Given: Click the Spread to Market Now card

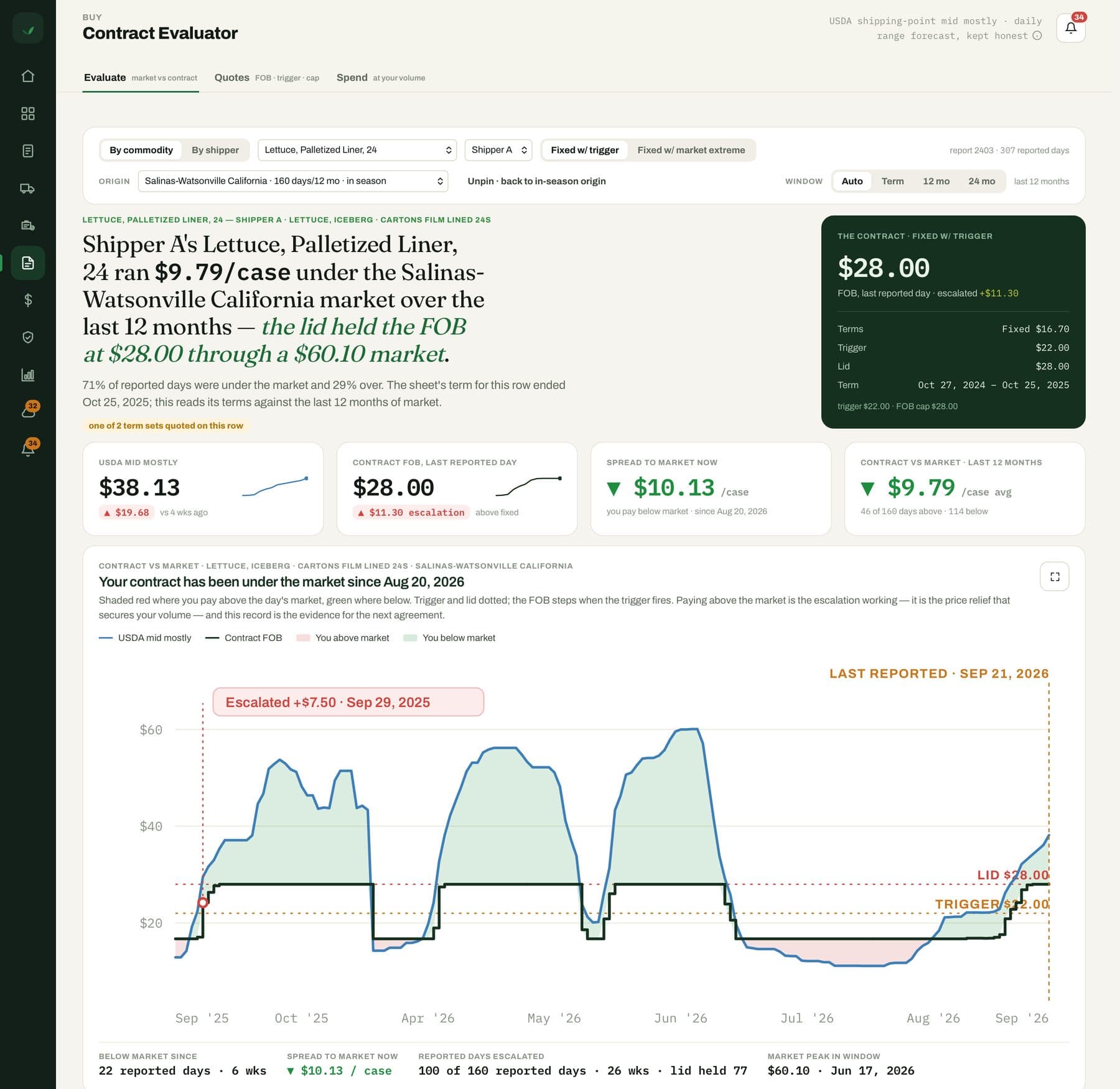Looking at the screenshot, I should (x=711, y=488).
